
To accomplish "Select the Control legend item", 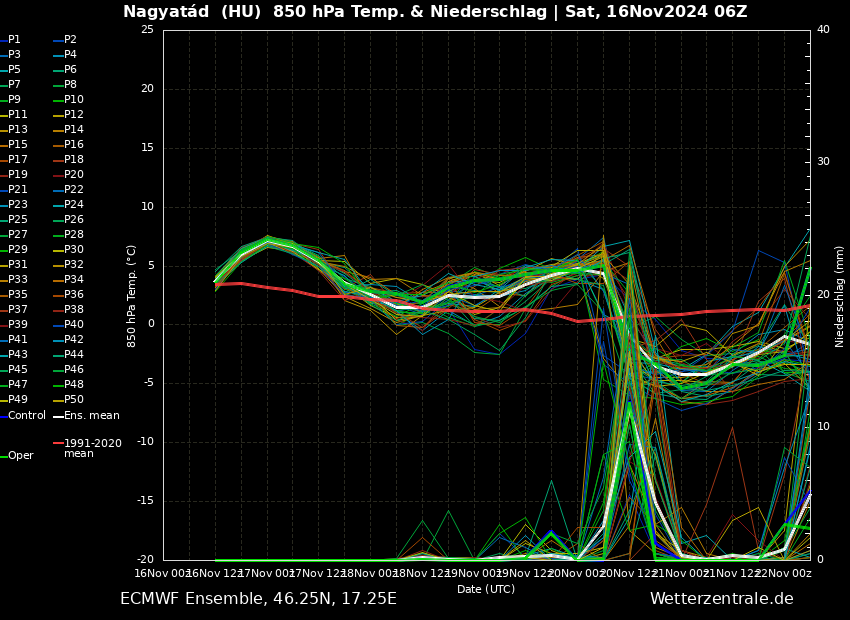I will [26, 415].
